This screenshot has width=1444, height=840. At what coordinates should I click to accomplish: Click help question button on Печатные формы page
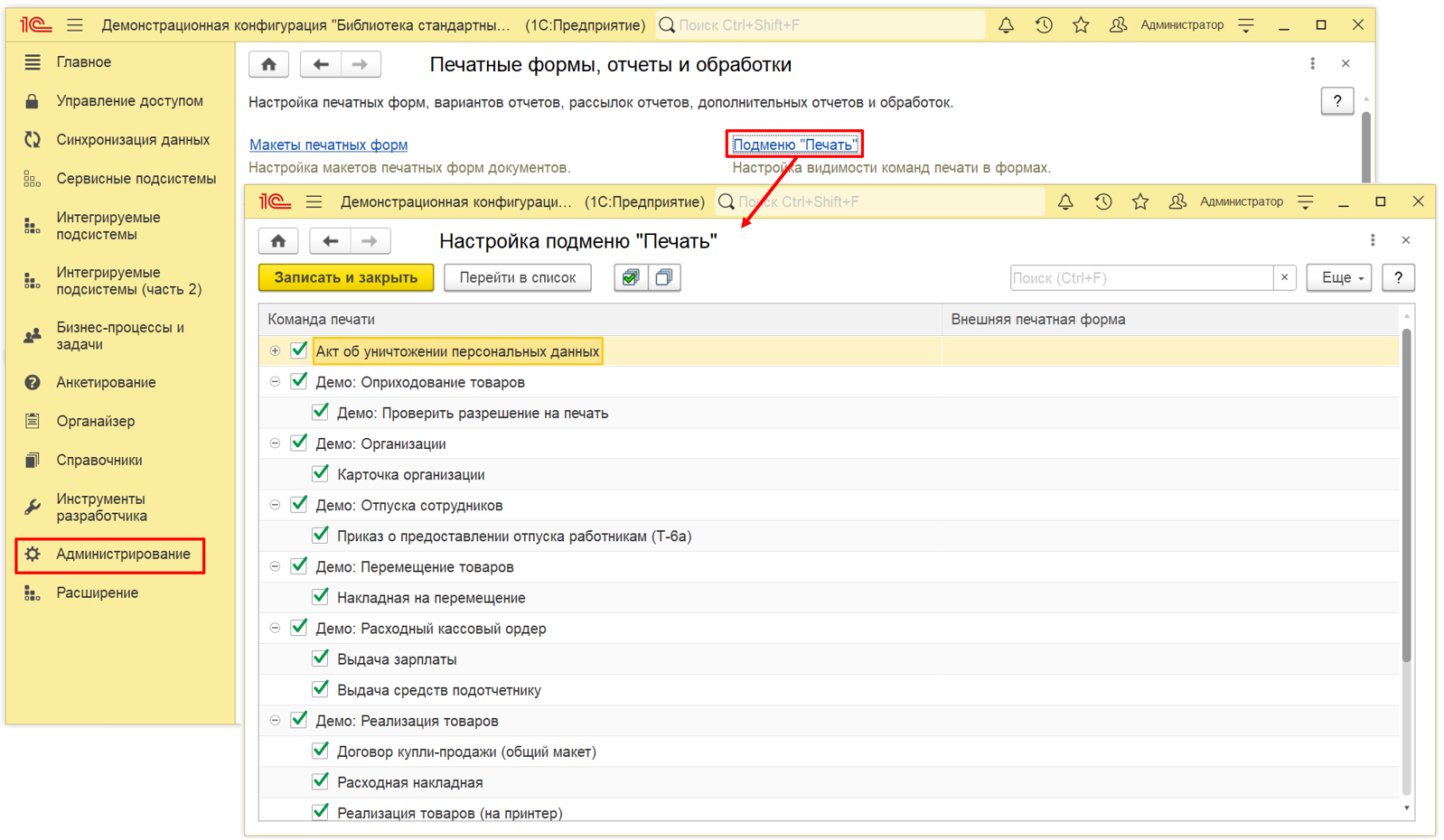point(1337,101)
